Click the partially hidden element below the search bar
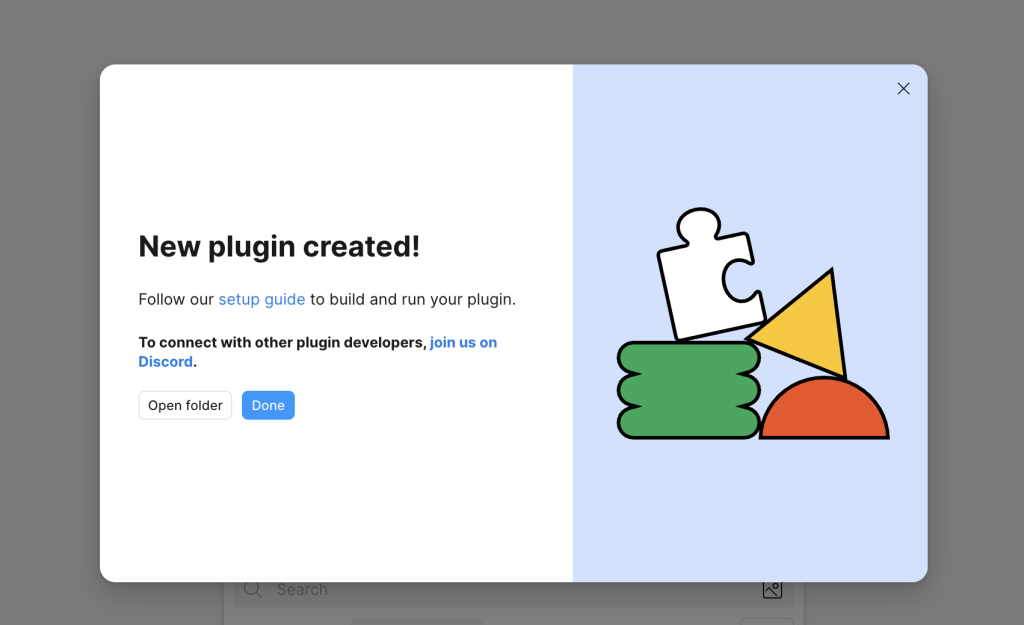The width and height of the screenshot is (1024, 625). click(x=416, y=621)
